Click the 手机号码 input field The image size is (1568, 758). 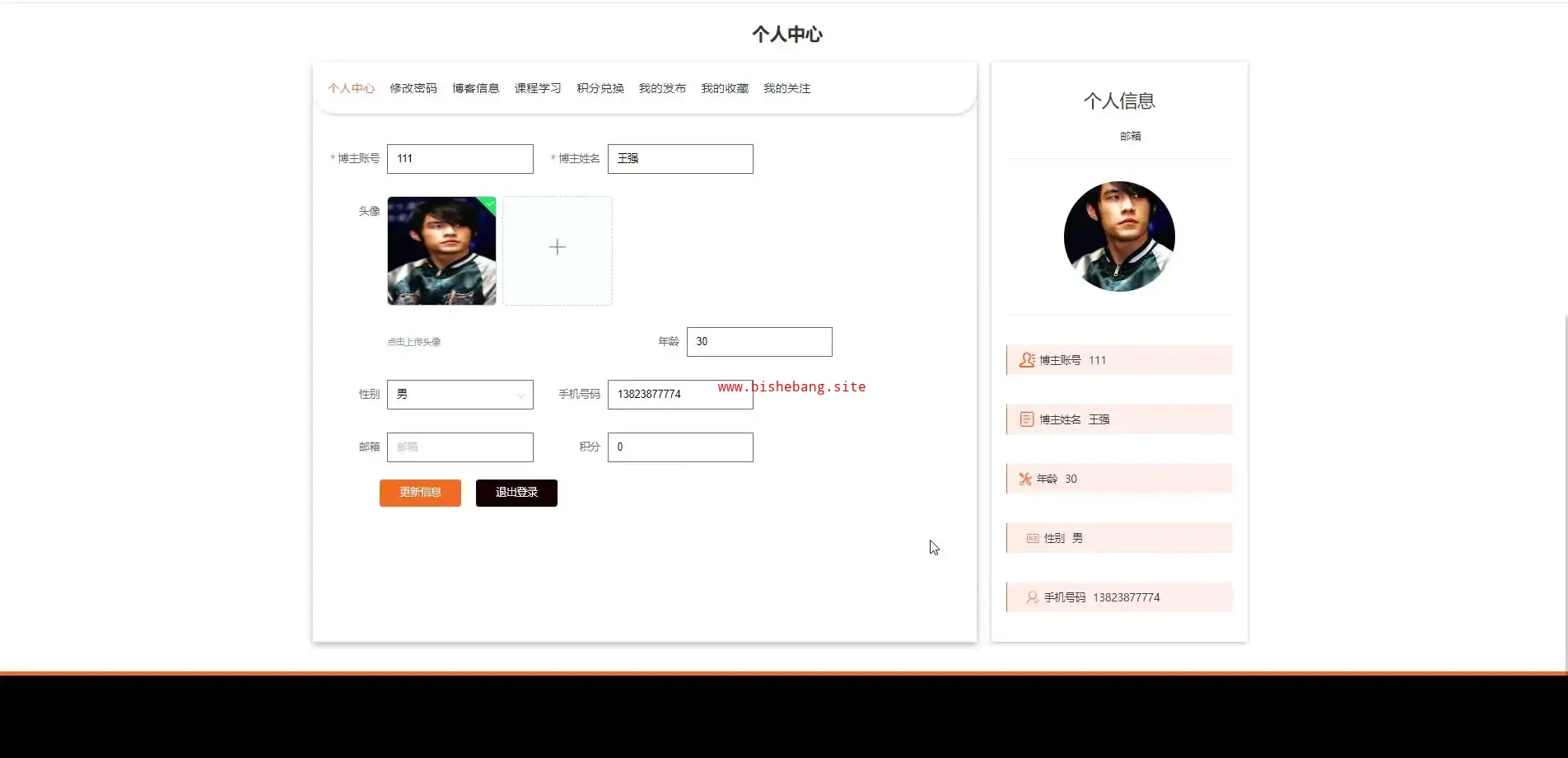click(x=680, y=395)
